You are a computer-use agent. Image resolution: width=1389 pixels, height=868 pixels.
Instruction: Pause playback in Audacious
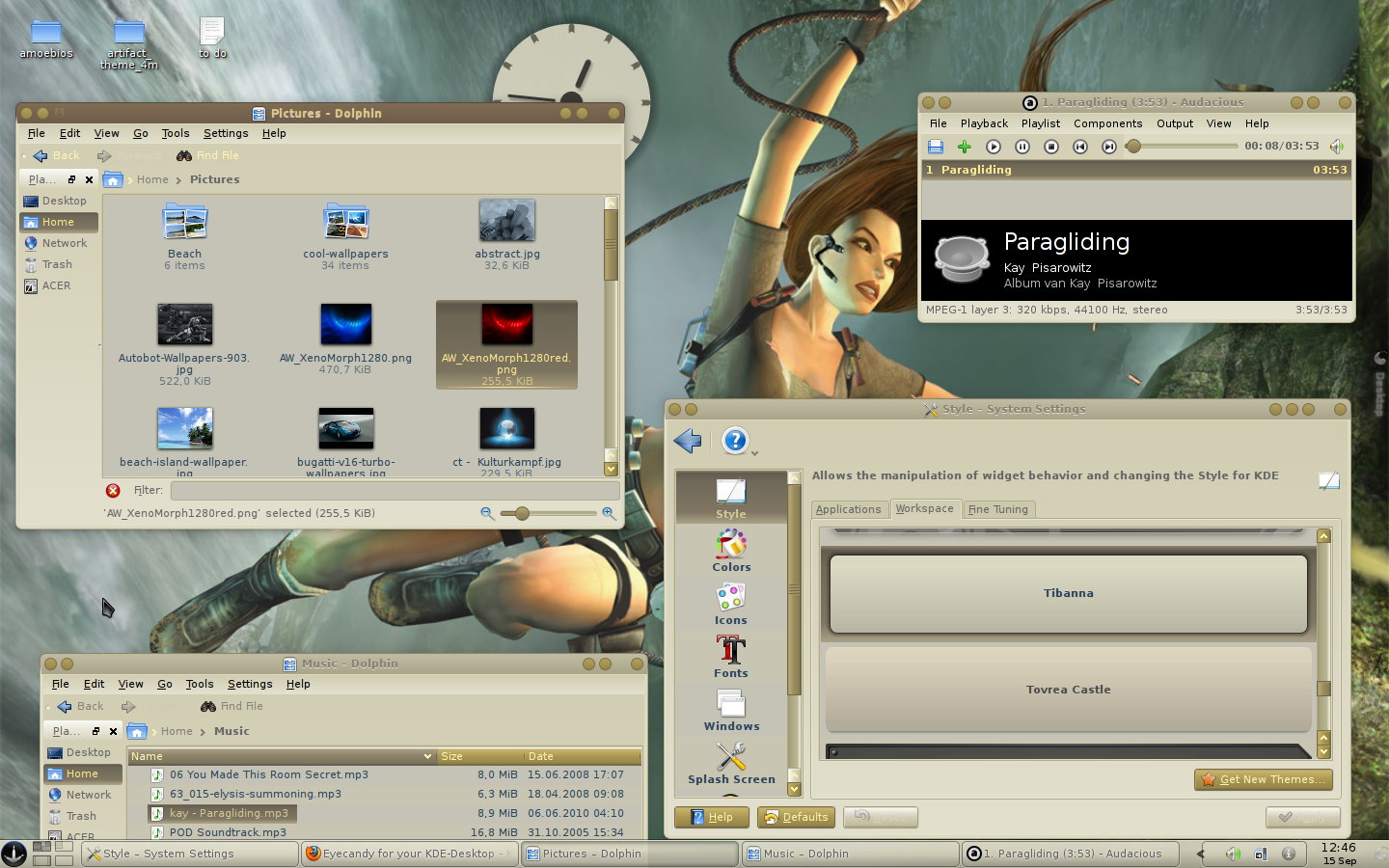coord(1022,147)
